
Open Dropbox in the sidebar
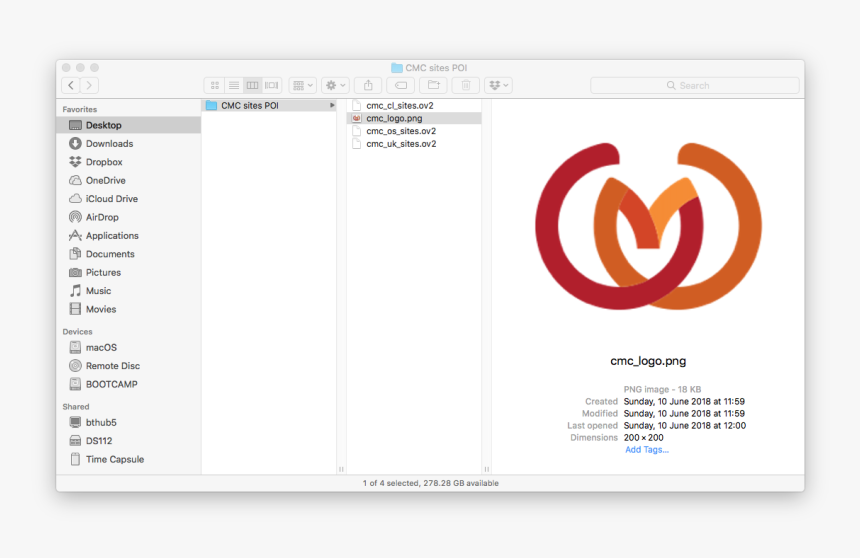[x=128, y=162]
